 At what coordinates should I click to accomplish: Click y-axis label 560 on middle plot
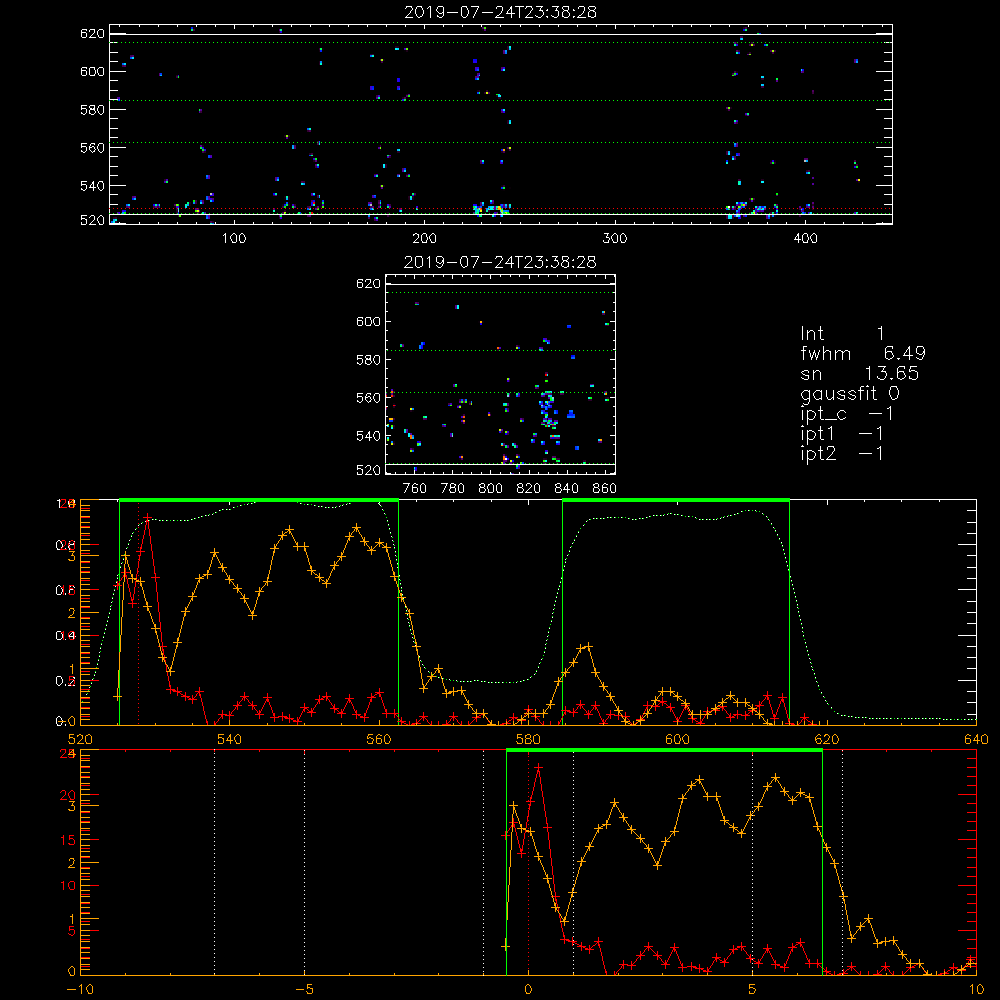pos(368,398)
